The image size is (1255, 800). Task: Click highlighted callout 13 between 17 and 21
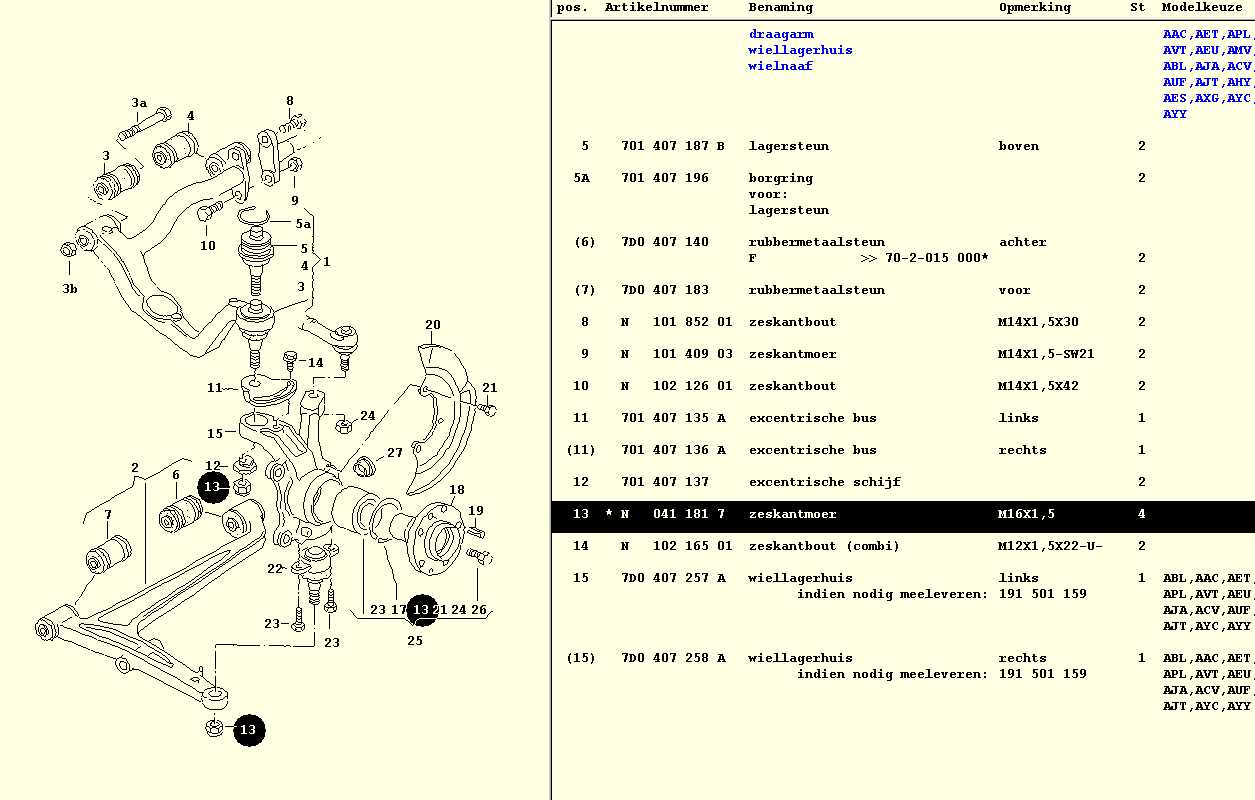[422, 609]
